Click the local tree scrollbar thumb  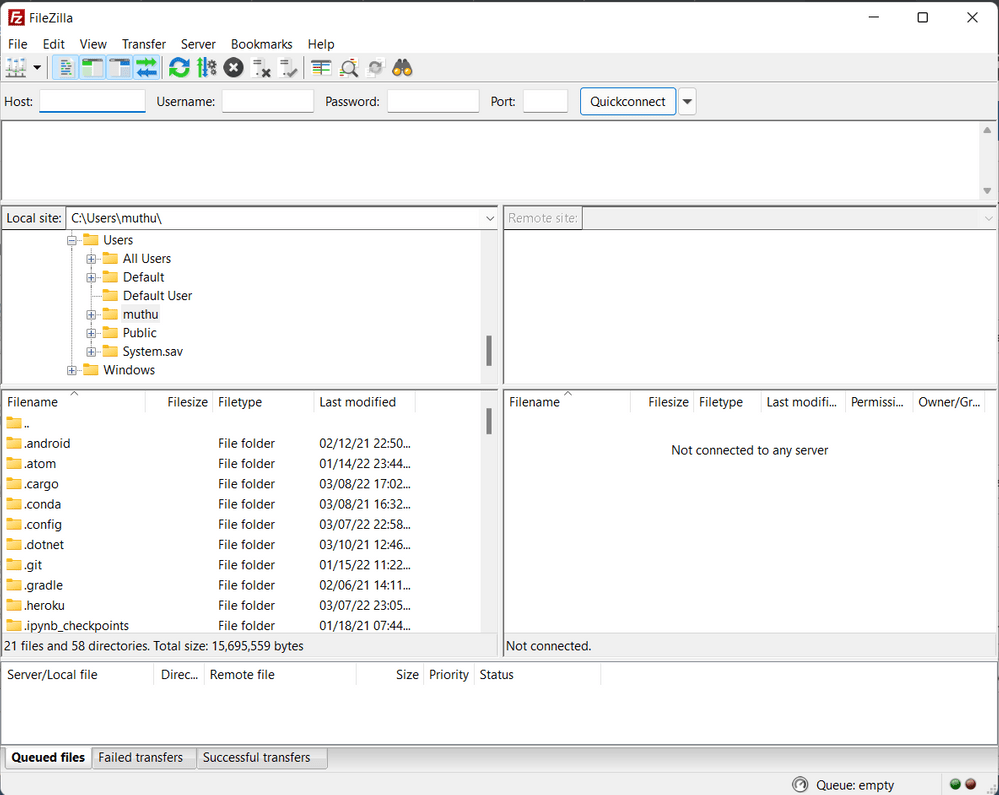489,350
